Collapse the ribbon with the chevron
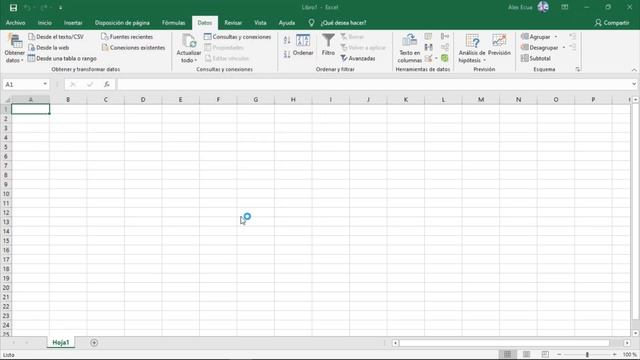Viewport: 640px width, 360px height. [634, 70]
